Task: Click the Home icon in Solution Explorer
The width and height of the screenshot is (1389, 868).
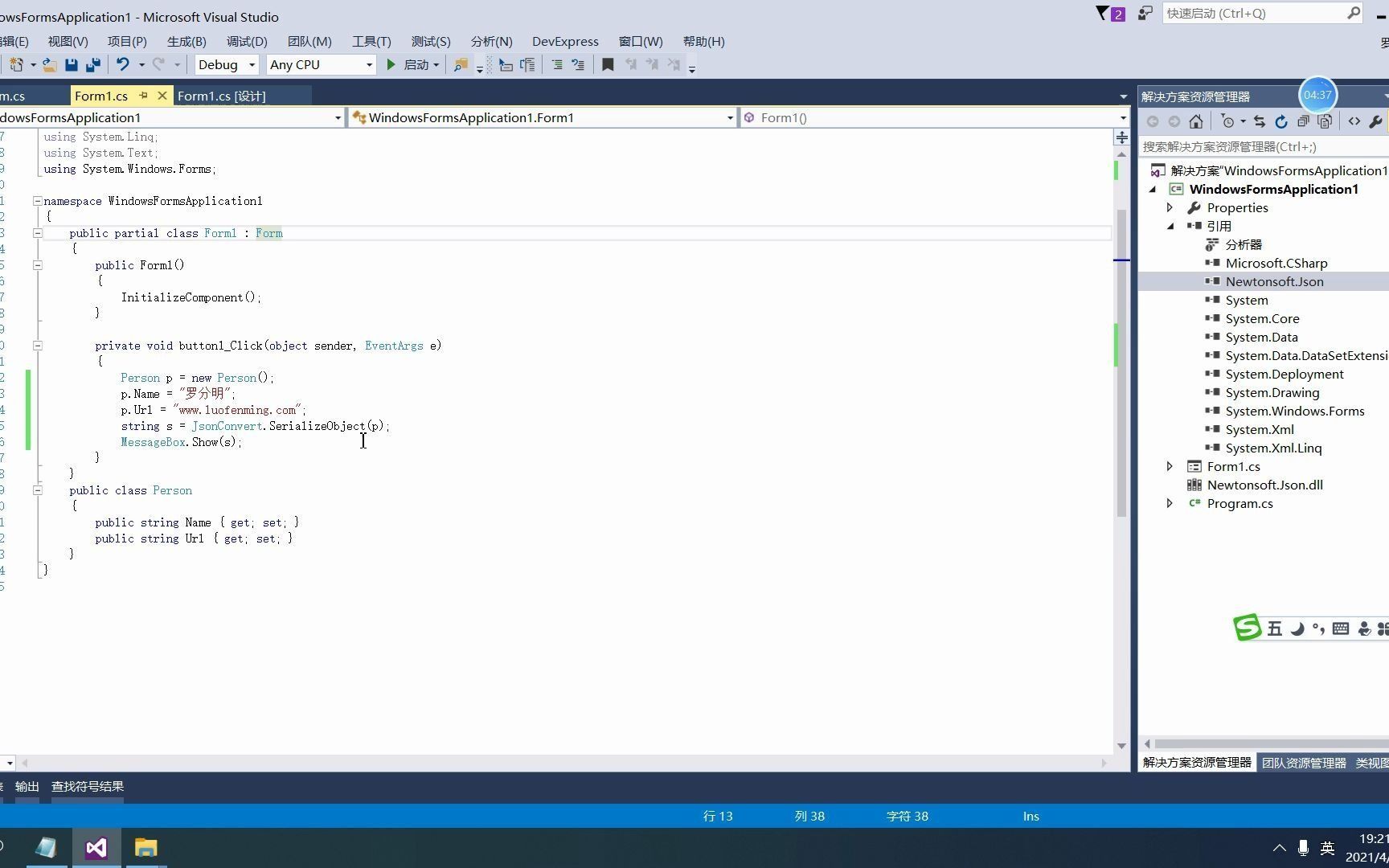Action: coord(1196,121)
